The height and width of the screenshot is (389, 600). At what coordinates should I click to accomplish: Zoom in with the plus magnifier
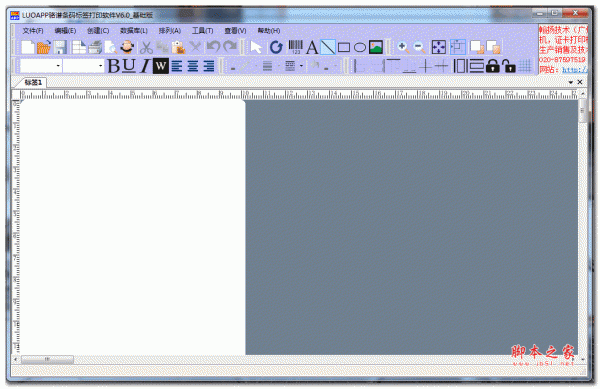tap(403, 47)
